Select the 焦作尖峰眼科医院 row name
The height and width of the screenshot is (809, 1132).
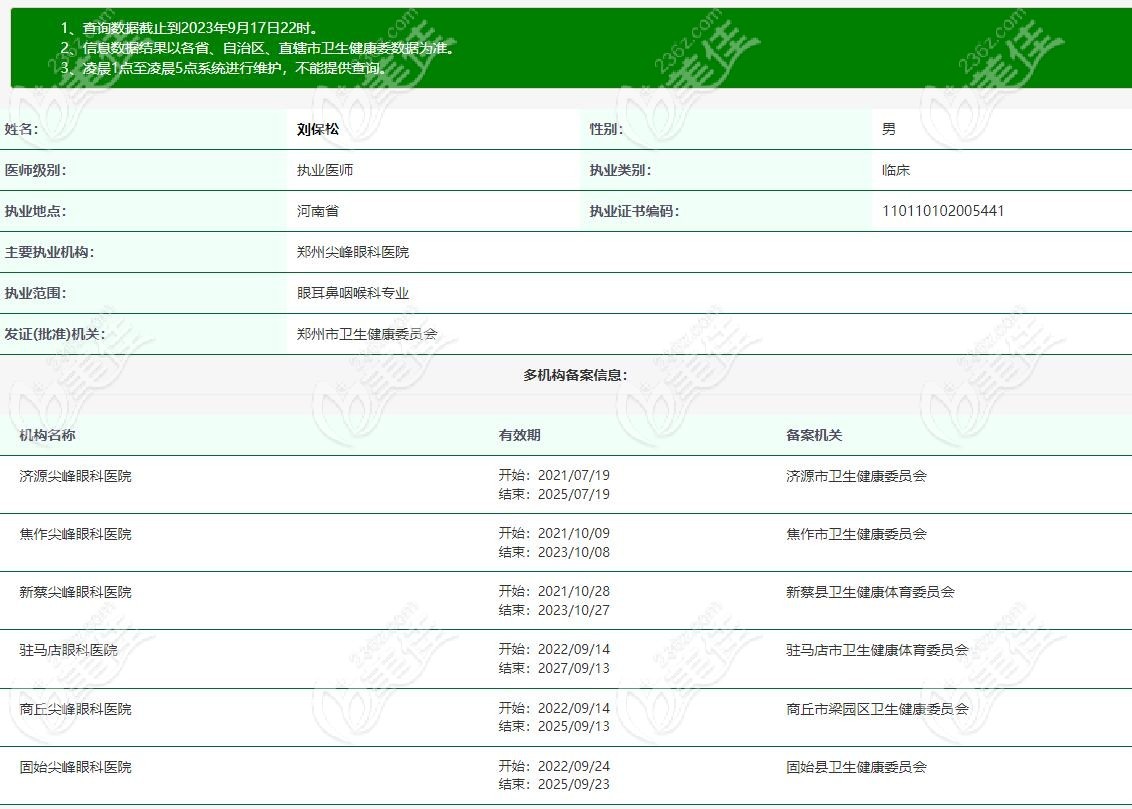pos(76,534)
